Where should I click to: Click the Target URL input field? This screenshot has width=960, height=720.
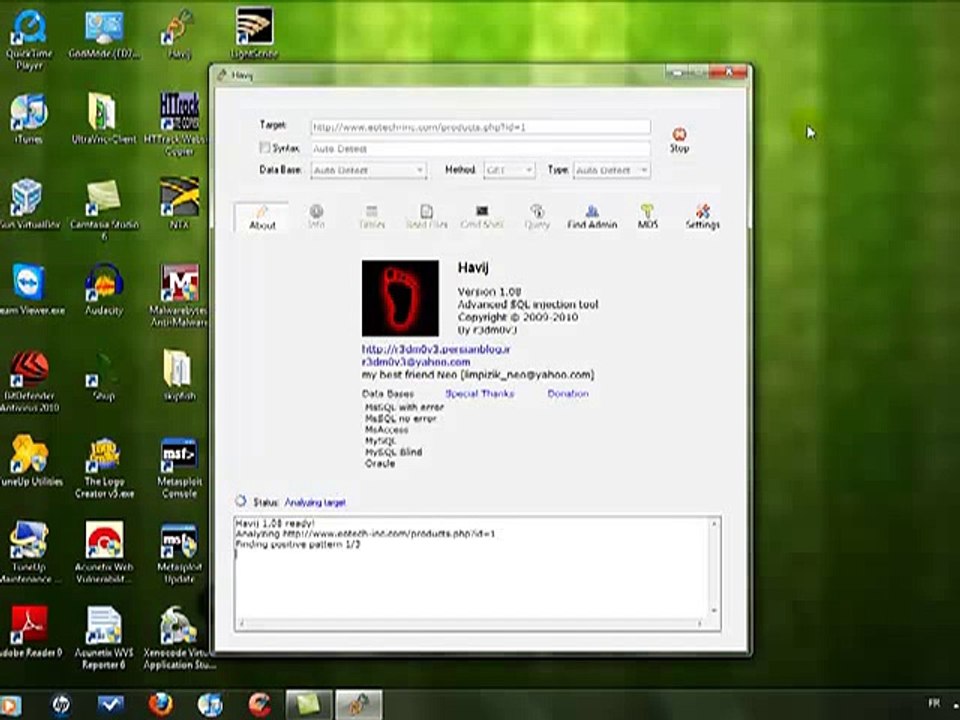point(480,127)
